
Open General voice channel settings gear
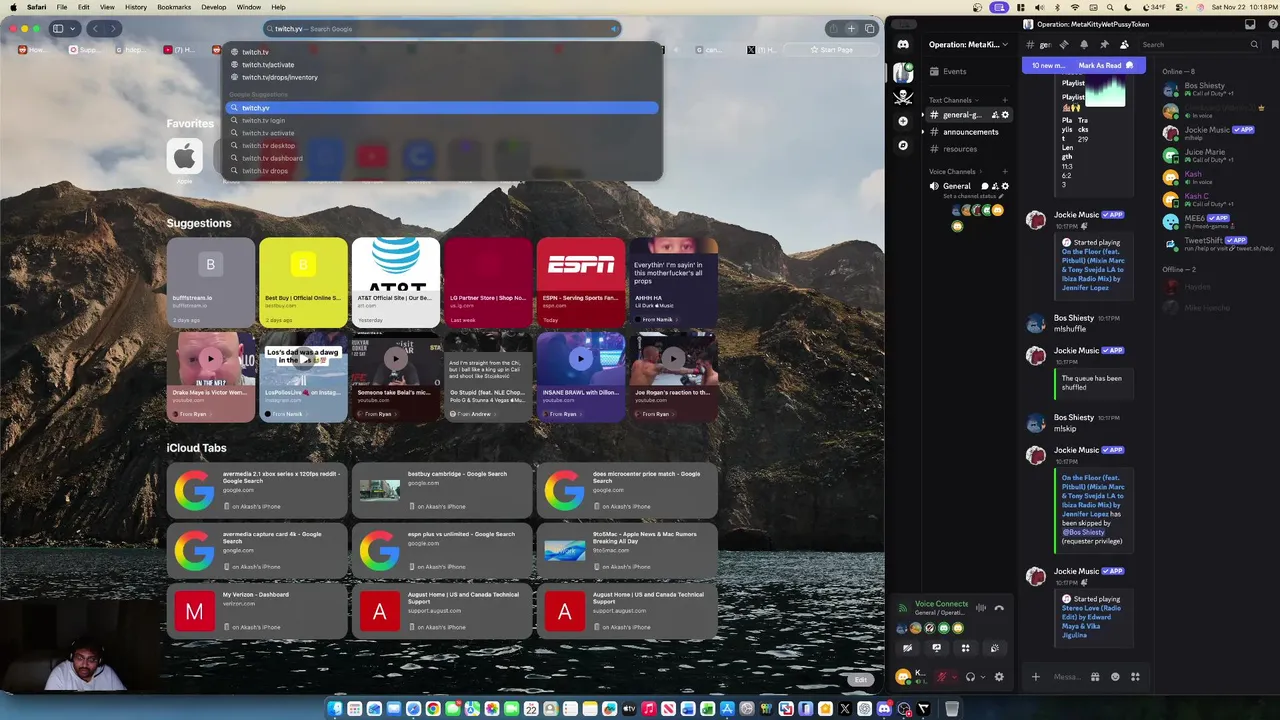click(x=1005, y=186)
